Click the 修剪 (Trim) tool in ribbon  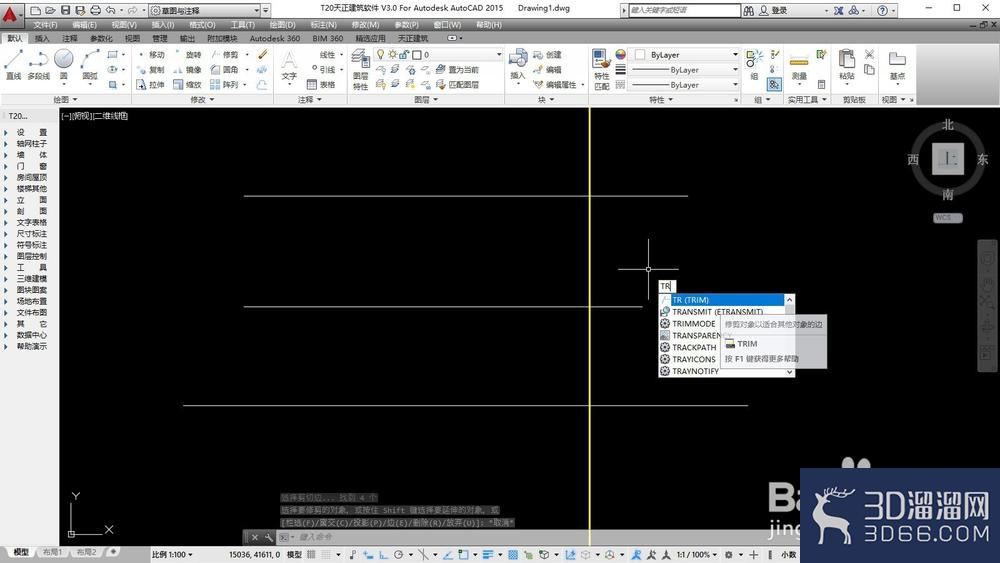(225, 55)
